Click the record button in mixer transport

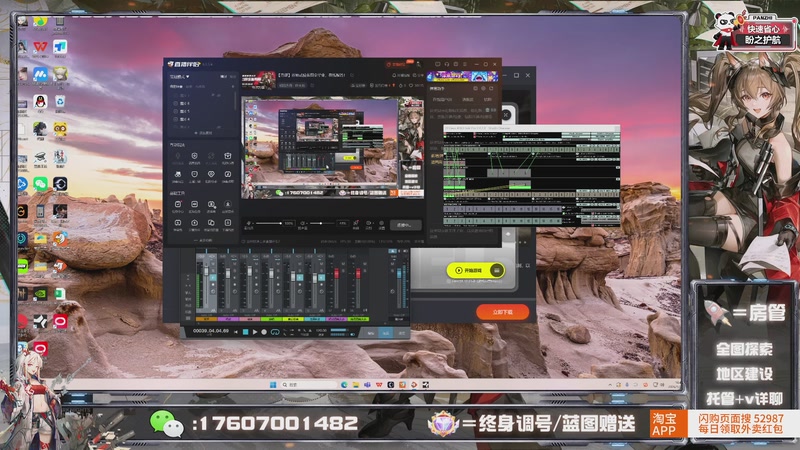click(x=264, y=332)
